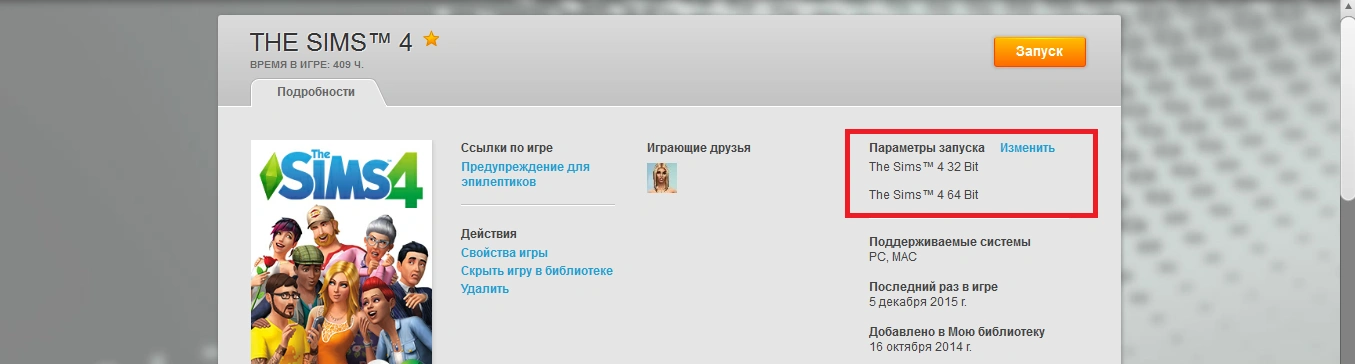Click the Удалить uninstall link
The width and height of the screenshot is (1355, 364).
click(x=485, y=289)
